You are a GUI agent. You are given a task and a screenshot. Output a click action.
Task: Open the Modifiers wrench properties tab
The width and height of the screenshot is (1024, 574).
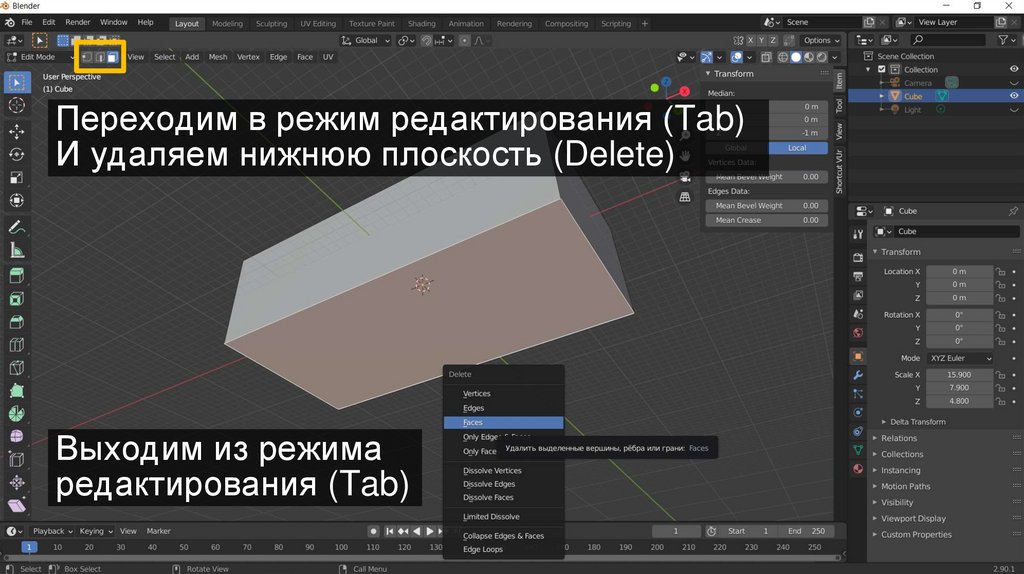pyautogui.click(x=858, y=375)
